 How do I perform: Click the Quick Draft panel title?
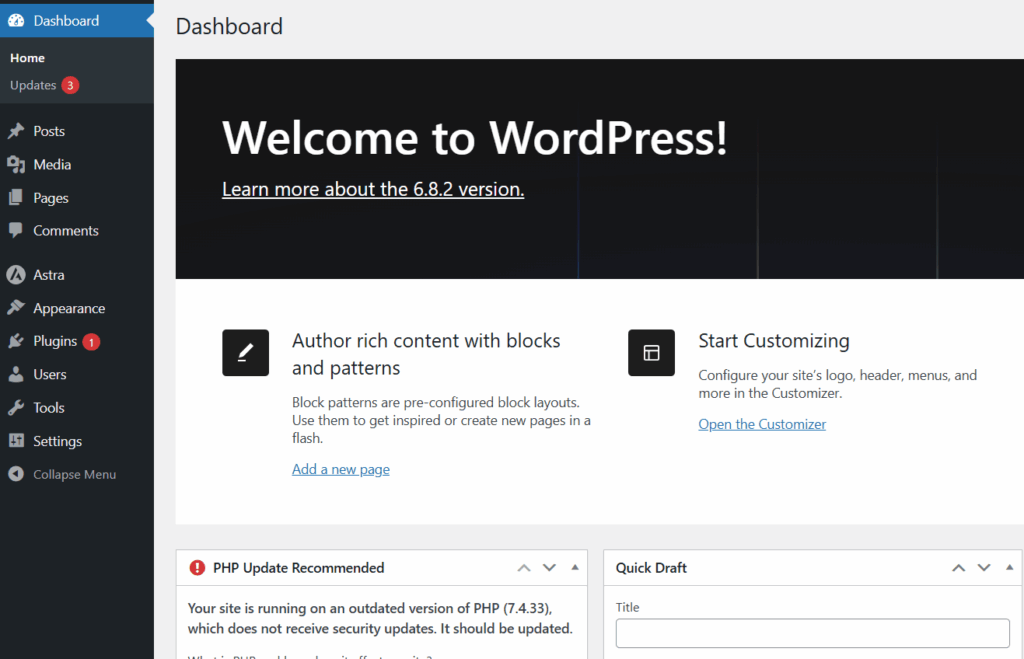pos(651,568)
